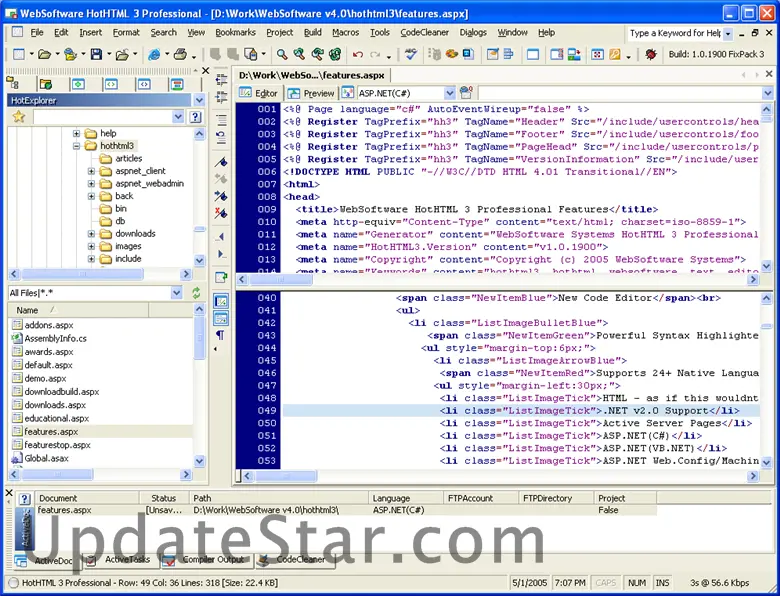Switch to the Compiler Output tab

pos(209,560)
